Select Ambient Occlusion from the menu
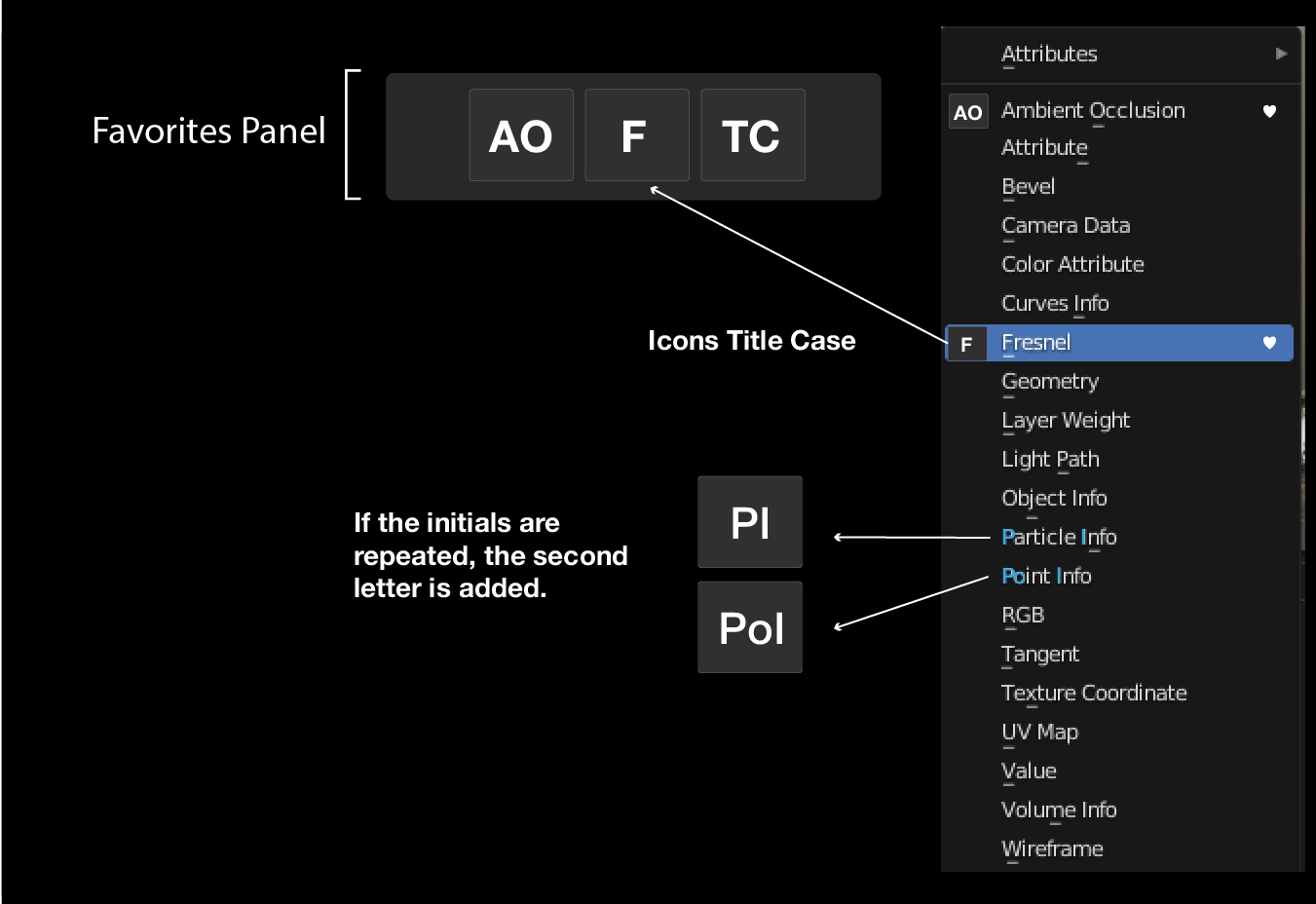The height and width of the screenshot is (904, 1316). click(1120, 110)
